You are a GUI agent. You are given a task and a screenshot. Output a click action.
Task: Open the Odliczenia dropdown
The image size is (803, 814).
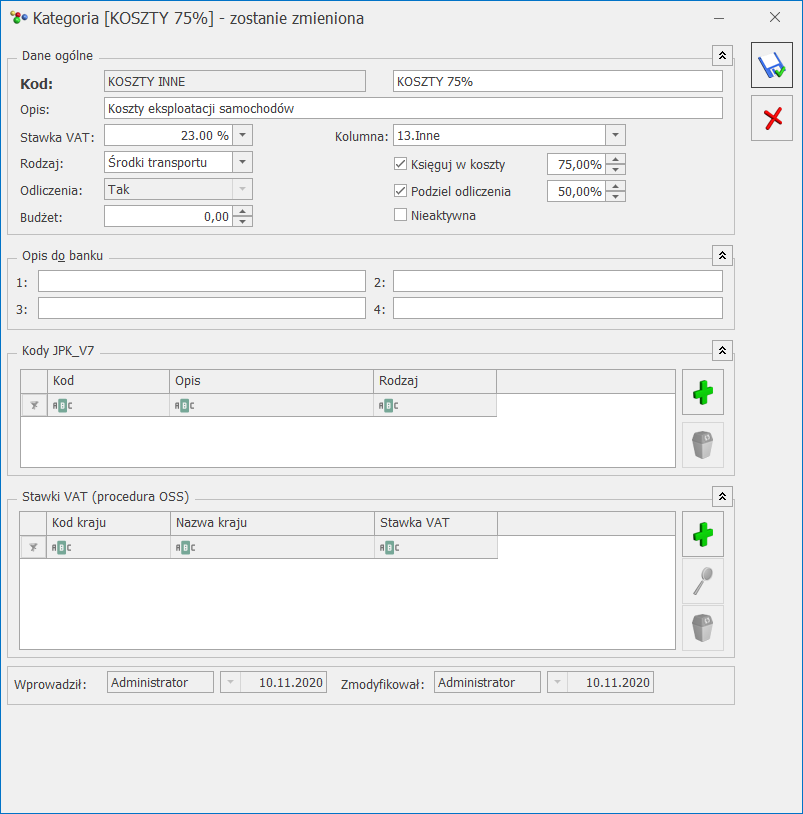[x=242, y=189]
